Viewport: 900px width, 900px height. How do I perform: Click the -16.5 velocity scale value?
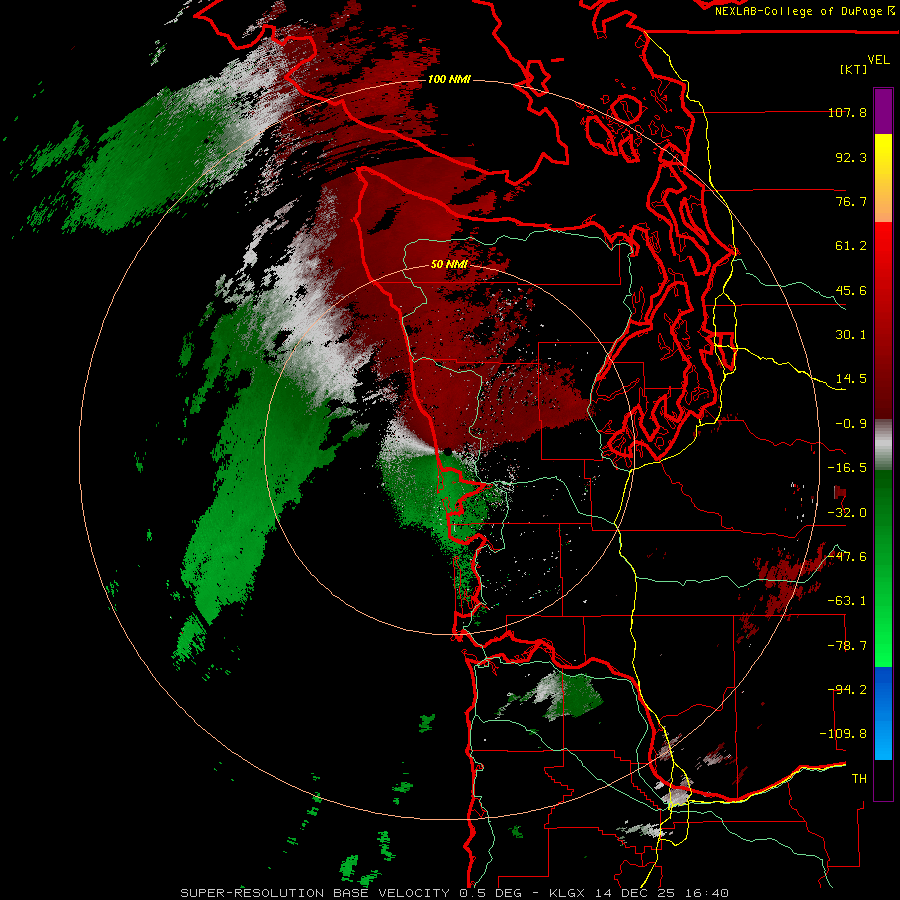(x=847, y=468)
